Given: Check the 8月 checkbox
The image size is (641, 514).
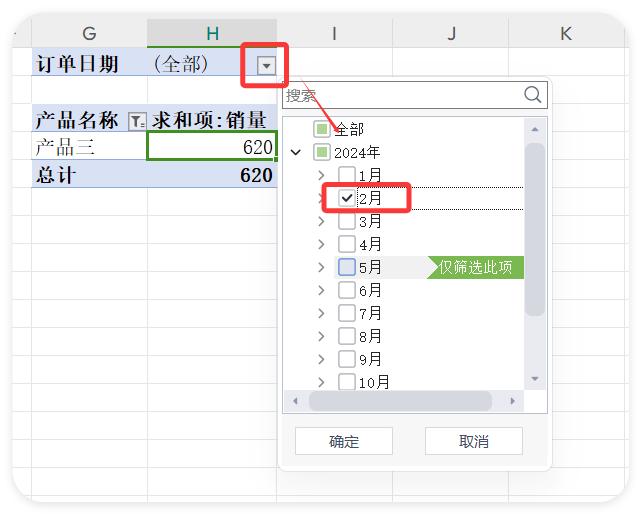Looking at the screenshot, I should (x=347, y=336).
